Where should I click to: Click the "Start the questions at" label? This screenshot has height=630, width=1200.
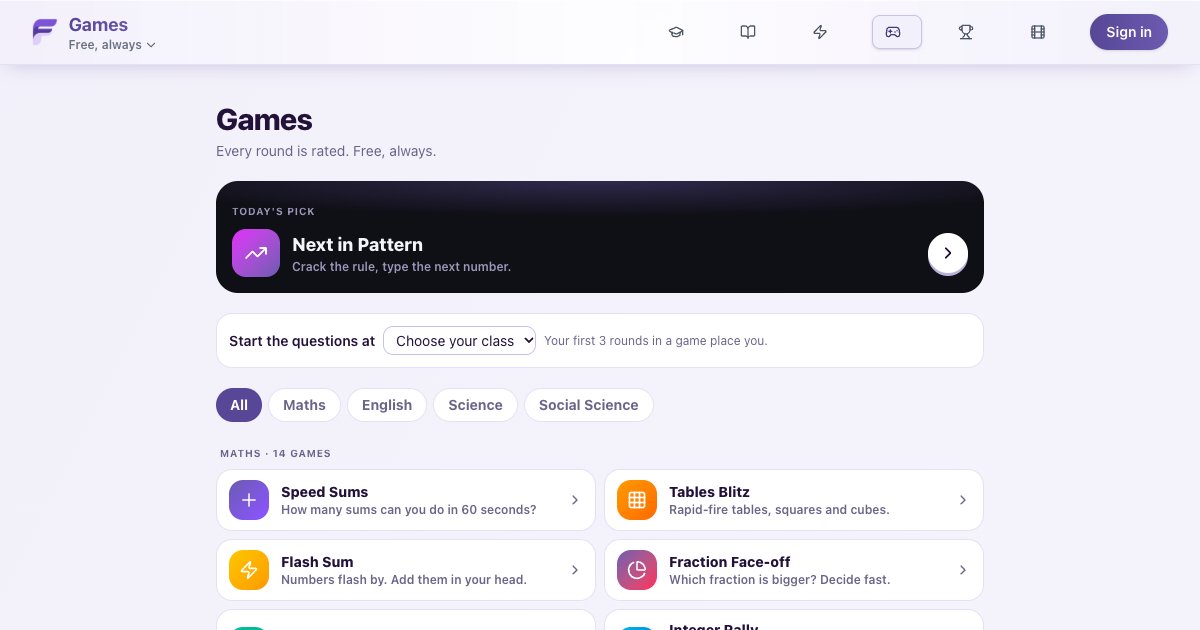click(x=302, y=341)
